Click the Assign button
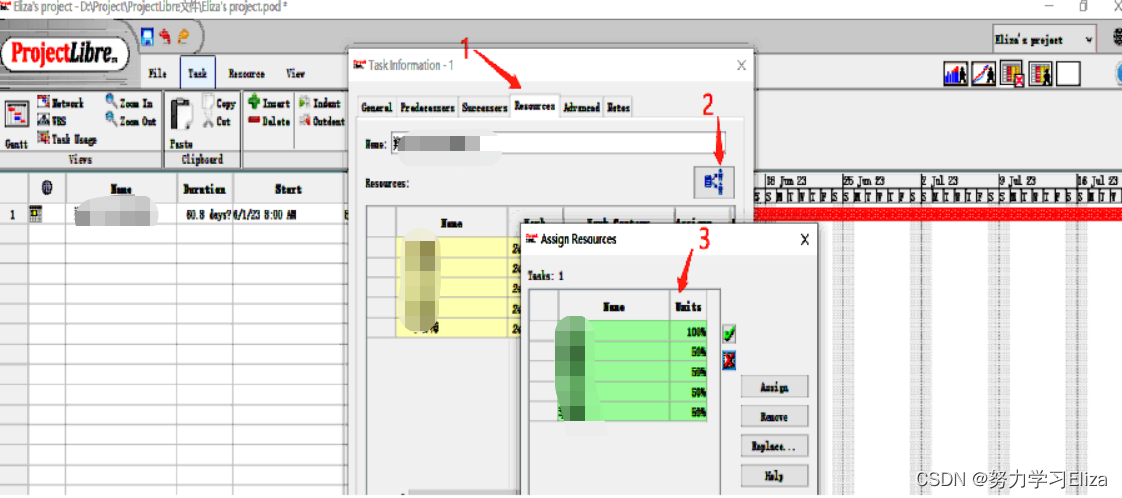The height and width of the screenshot is (498, 1122). pyautogui.click(x=774, y=387)
